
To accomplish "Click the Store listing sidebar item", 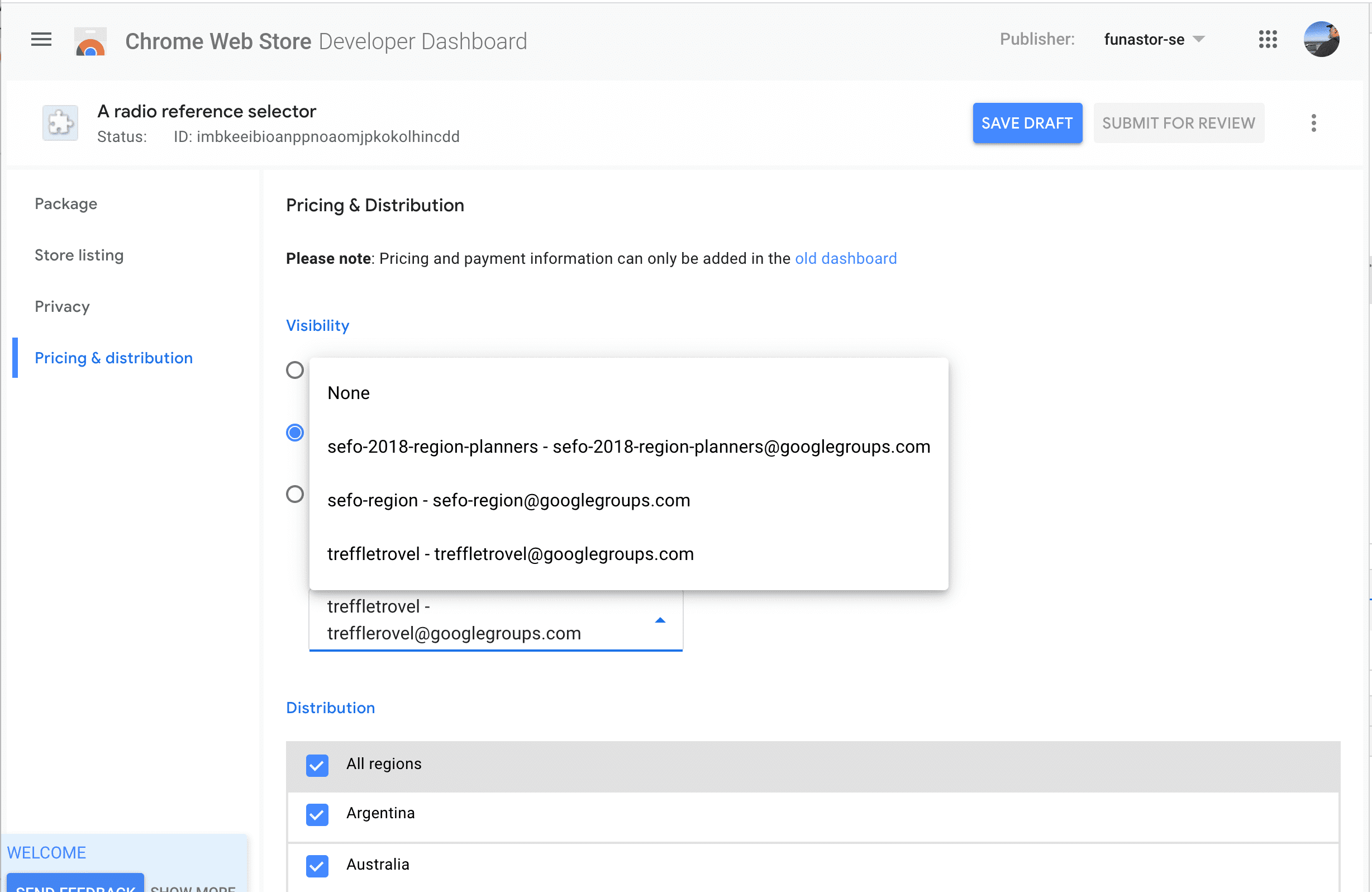I will [x=79, y=255].
